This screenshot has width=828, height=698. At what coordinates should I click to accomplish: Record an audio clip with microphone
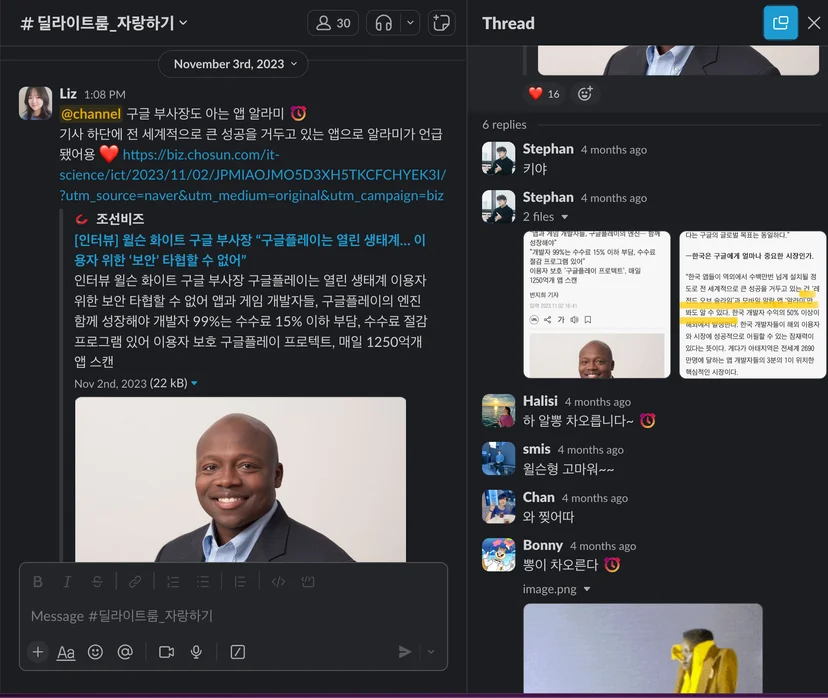click(196, 652)
